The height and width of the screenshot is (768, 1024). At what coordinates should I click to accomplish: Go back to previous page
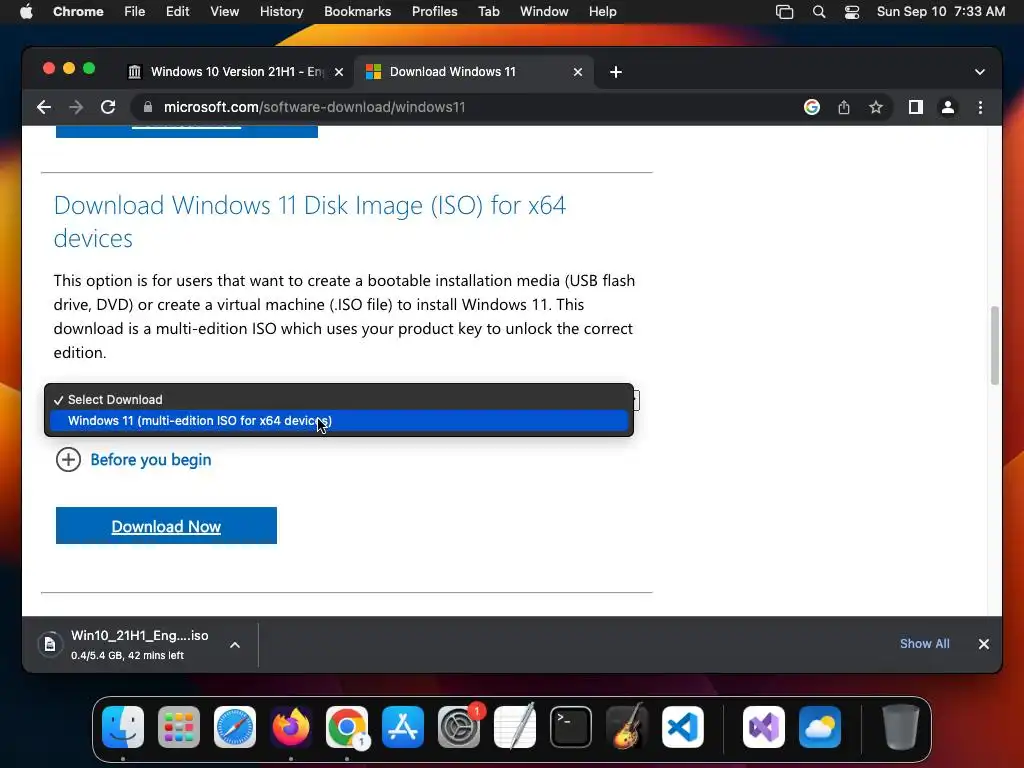coord(44,107)
